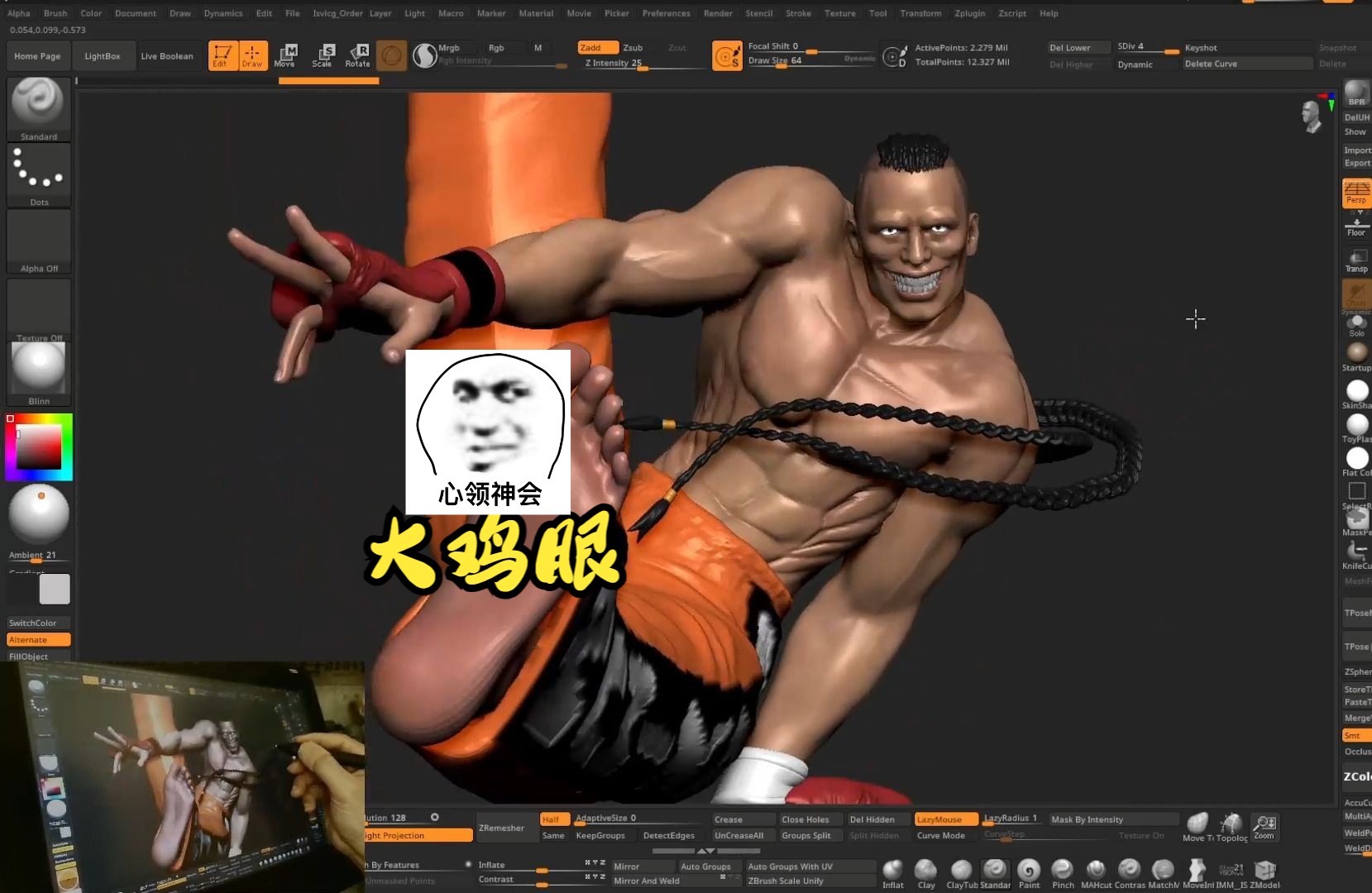
Task: Toggle Rgb paint mode
Action: [x=496, y=48]
